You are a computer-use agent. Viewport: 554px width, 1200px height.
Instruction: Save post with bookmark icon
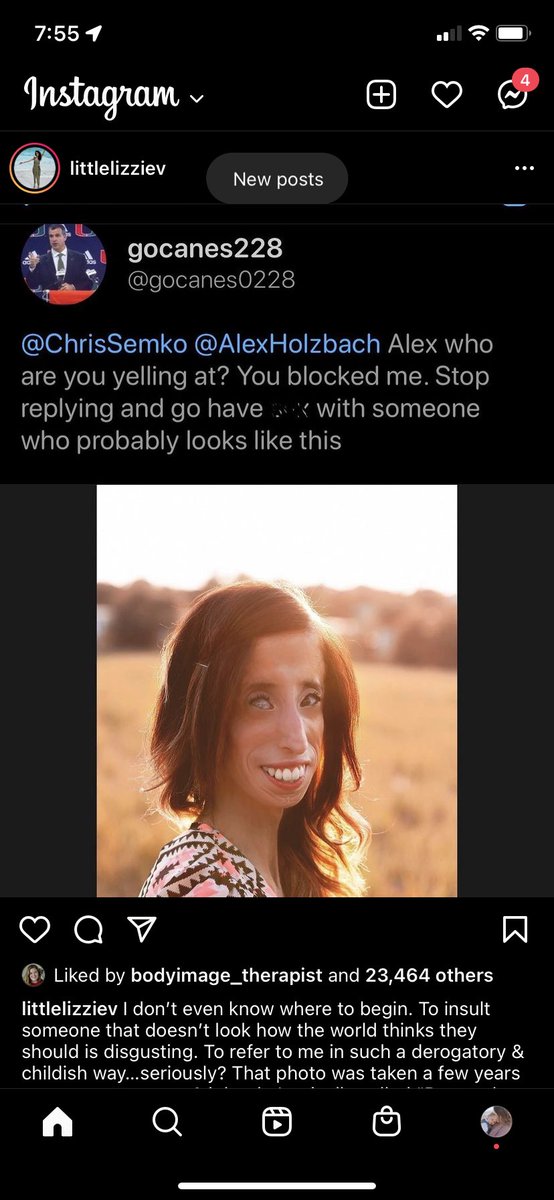click(514, 930)
